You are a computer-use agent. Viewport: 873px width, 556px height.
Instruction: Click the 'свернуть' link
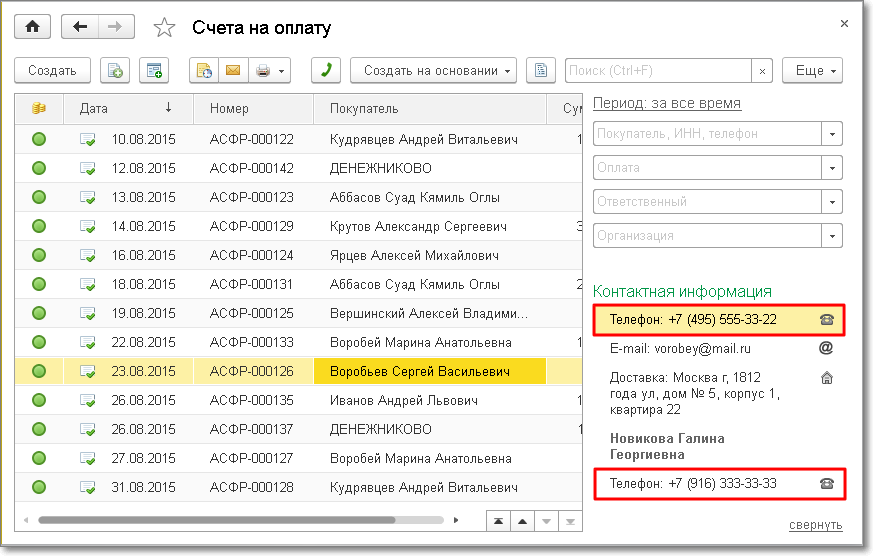[x=815, y=525]
